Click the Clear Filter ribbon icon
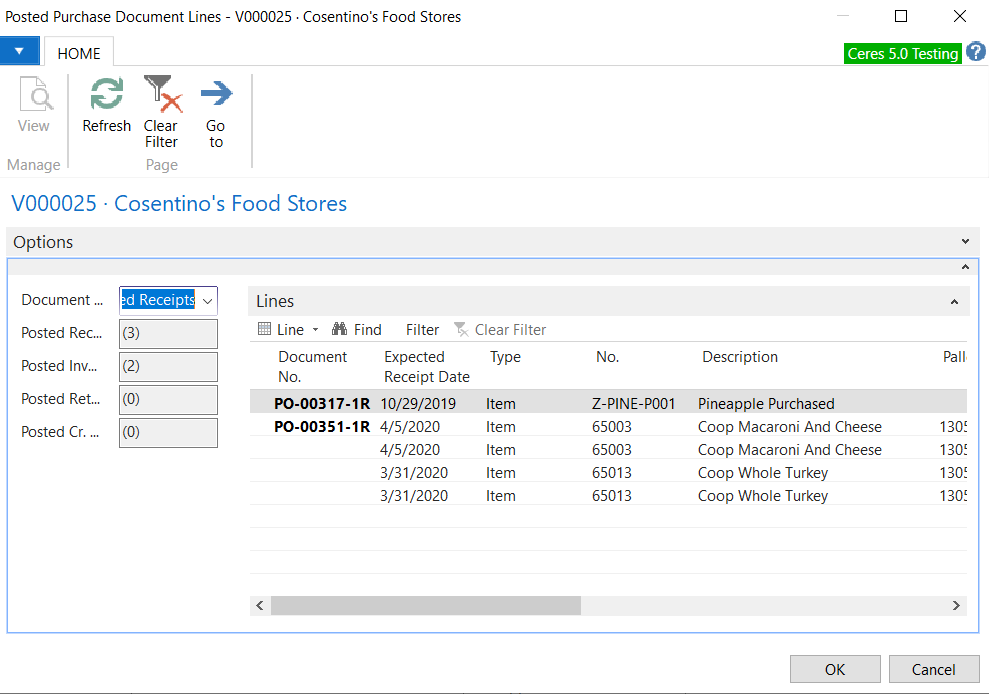989x694 pixels. 161,96
